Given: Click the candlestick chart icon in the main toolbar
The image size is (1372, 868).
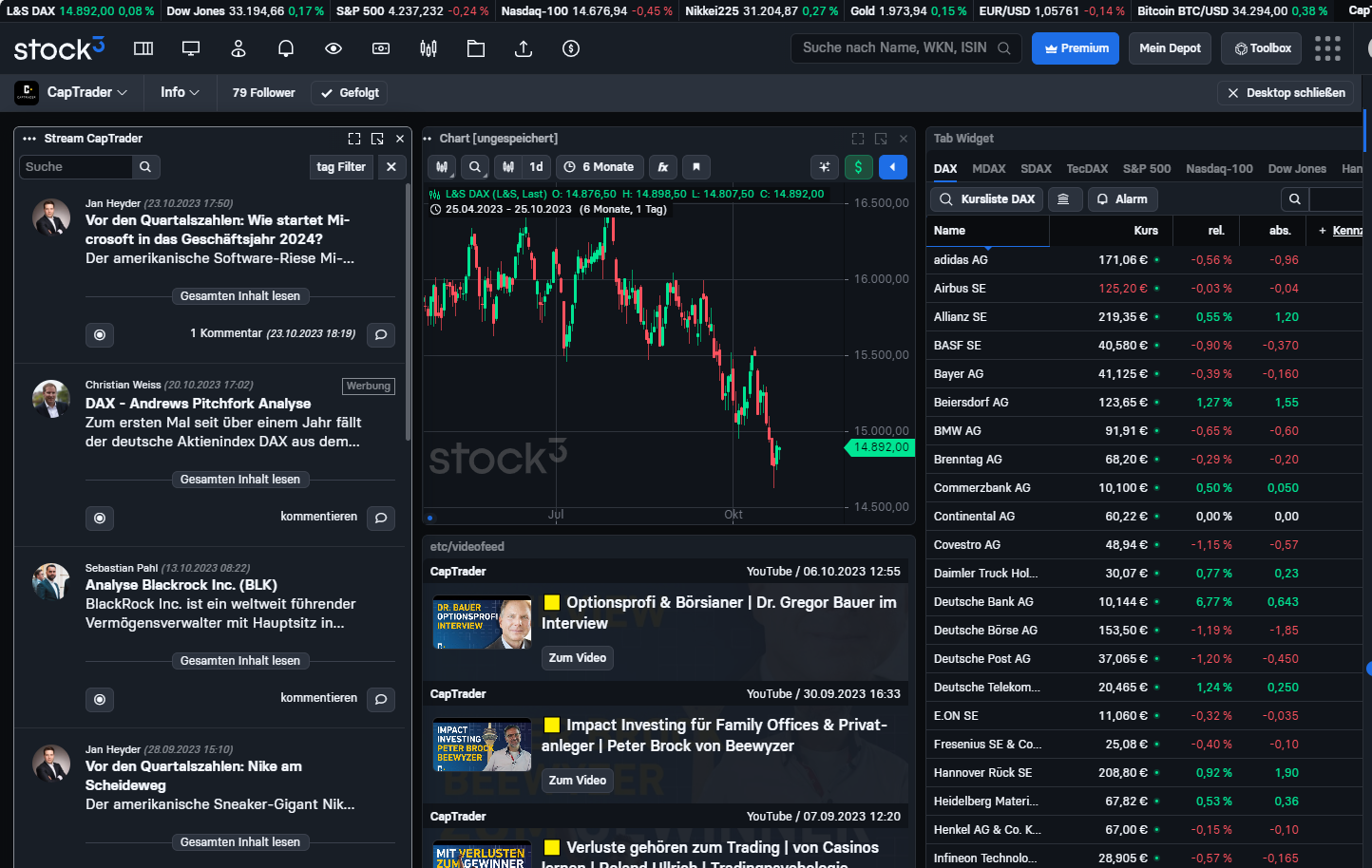Looking at the screenshot, I should 428,48.
